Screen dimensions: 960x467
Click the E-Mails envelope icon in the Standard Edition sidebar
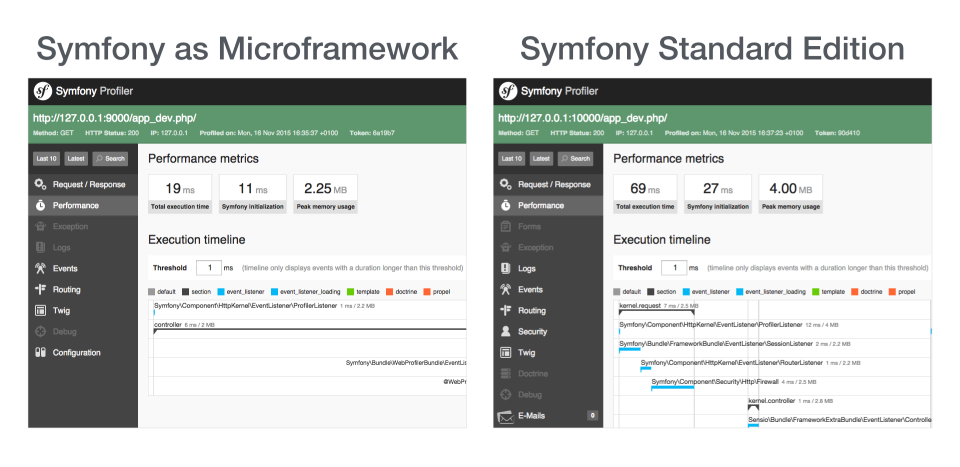point(506,415)
